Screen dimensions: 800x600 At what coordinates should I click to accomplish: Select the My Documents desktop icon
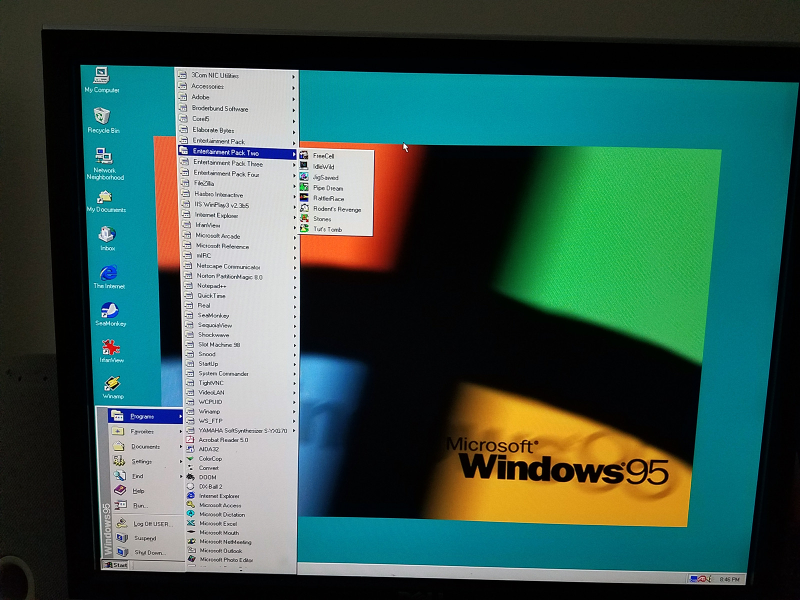click(x=106, y=201)
